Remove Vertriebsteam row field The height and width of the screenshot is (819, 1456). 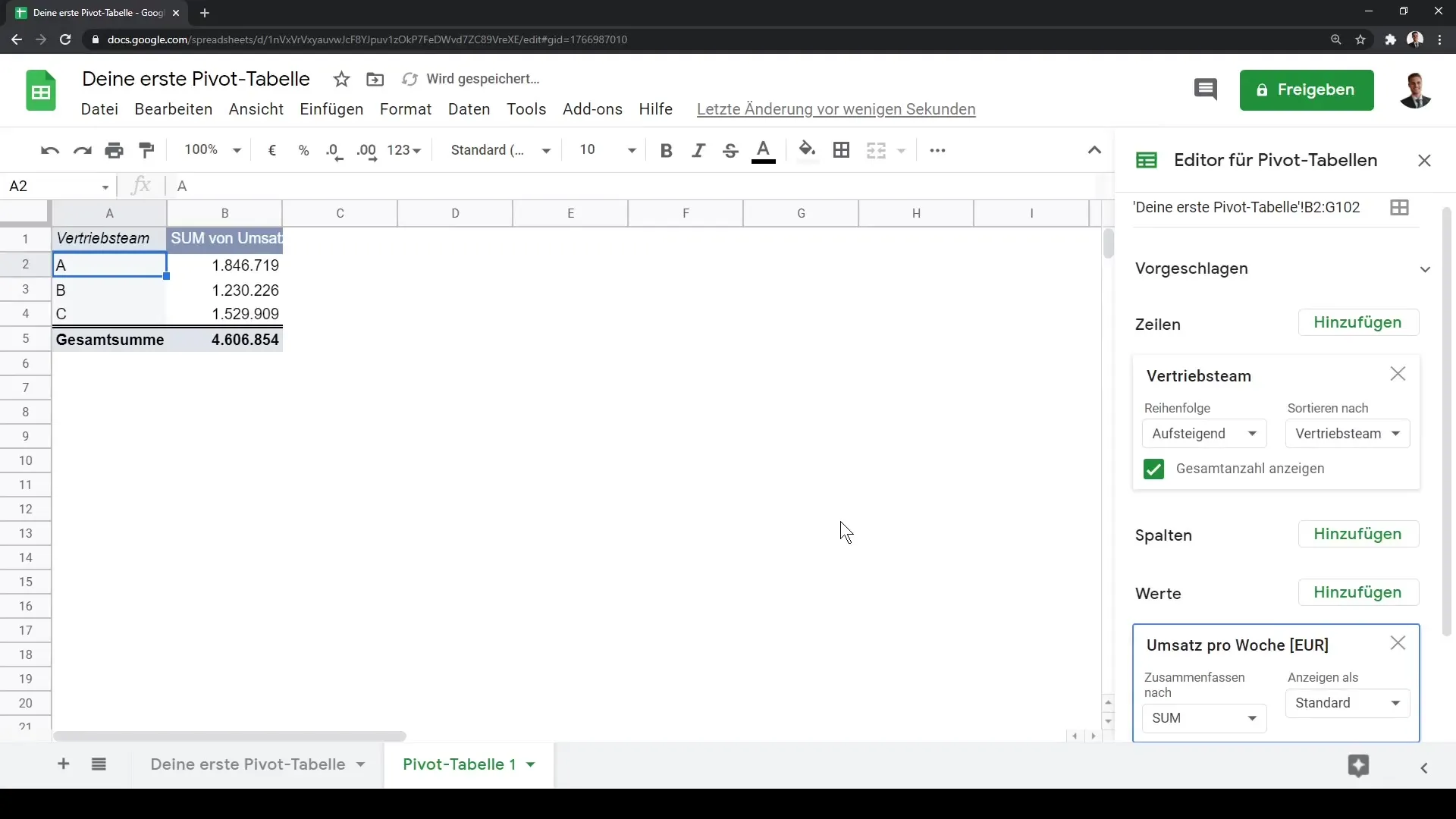[1398, 374]
